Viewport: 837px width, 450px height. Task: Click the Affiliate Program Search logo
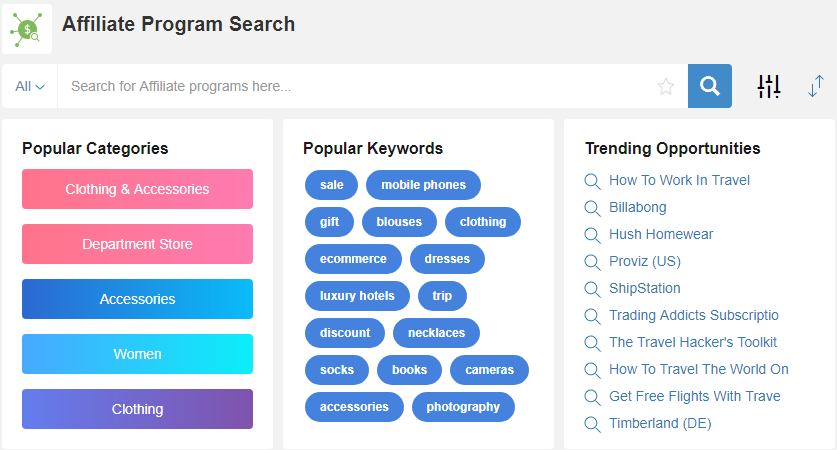click(x=27, y=29)
